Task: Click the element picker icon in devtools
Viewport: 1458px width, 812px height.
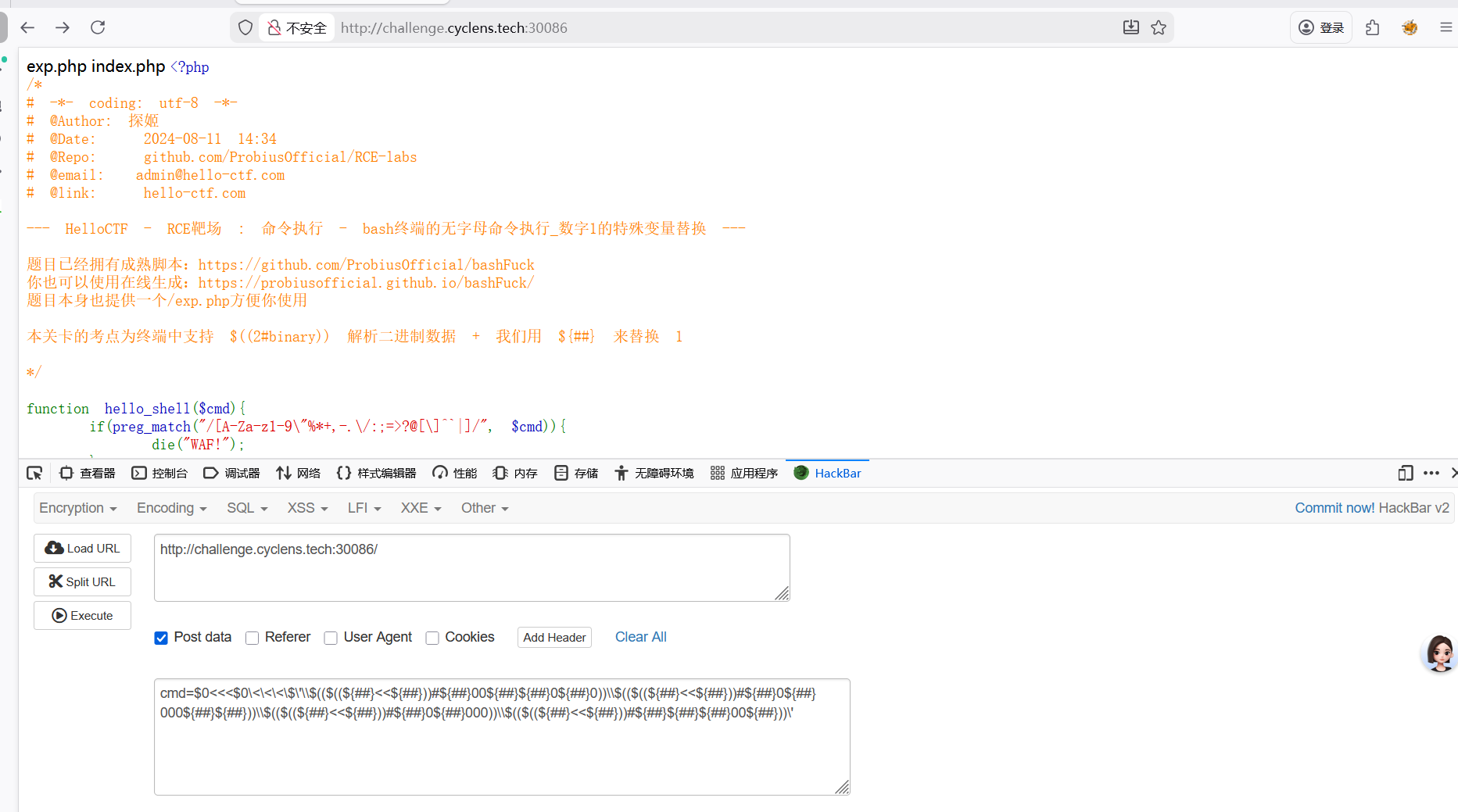Action: pos(34,473)
